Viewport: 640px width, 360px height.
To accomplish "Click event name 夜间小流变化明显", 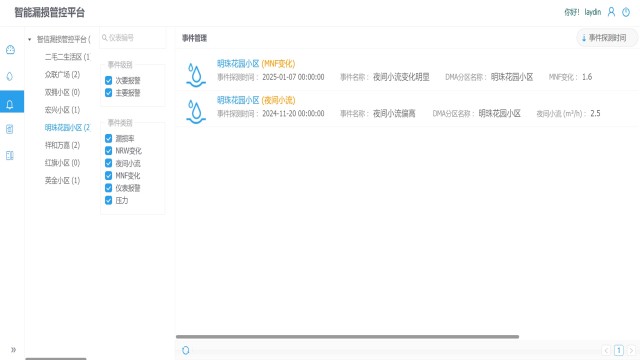I will 401,77.
